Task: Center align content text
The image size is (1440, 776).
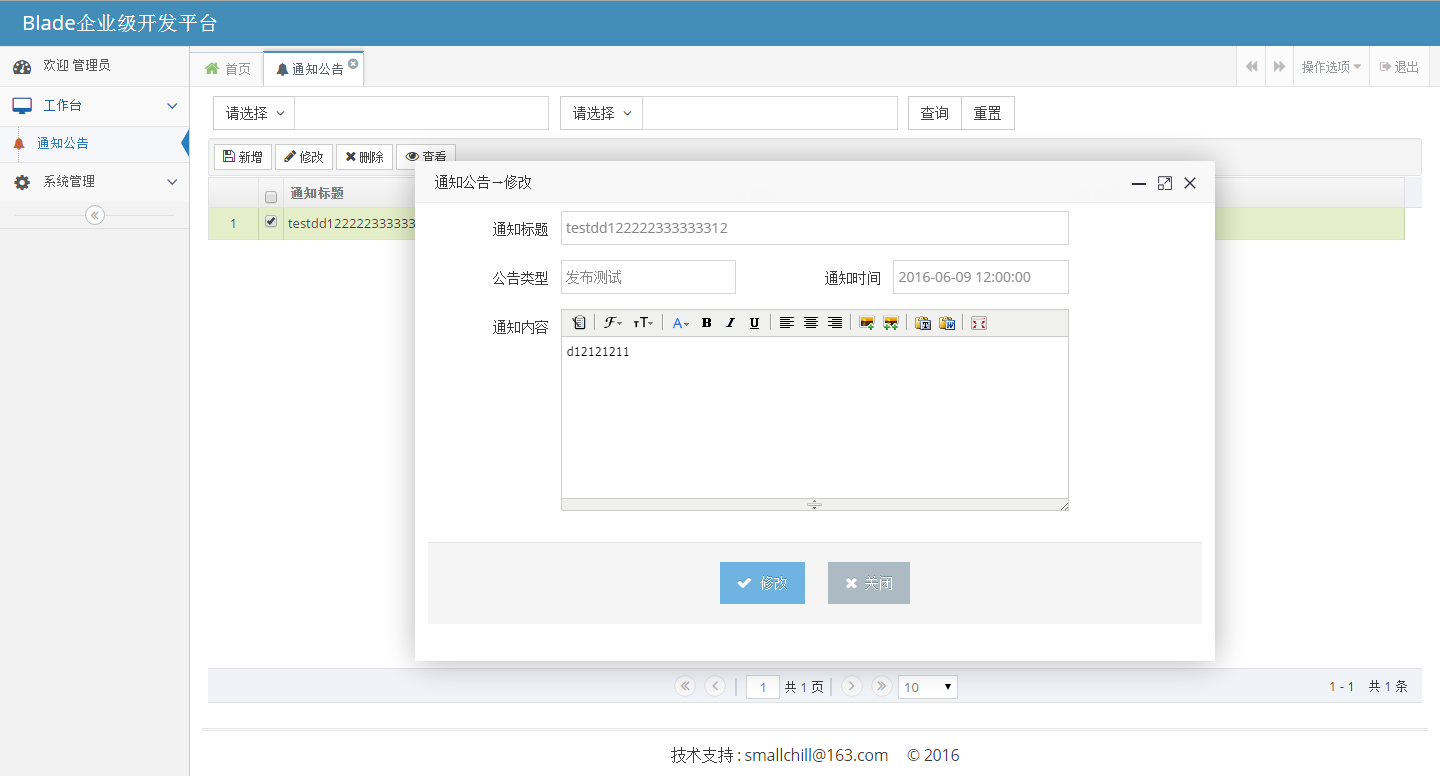Action: (811, 323)
